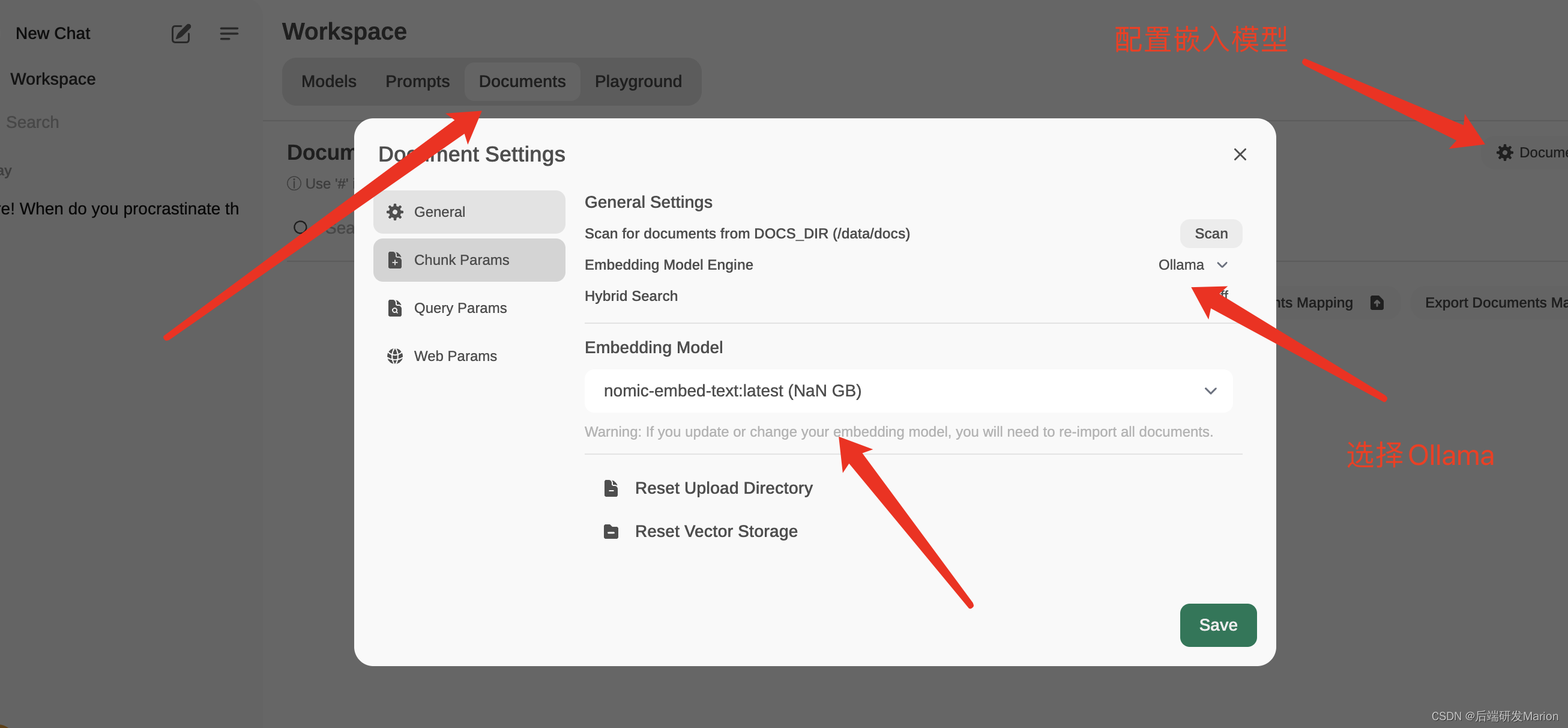Open the Embedding Model Engine Ollama dropdown
This screenshot has height=728, width=1568.
(1181, 265)
